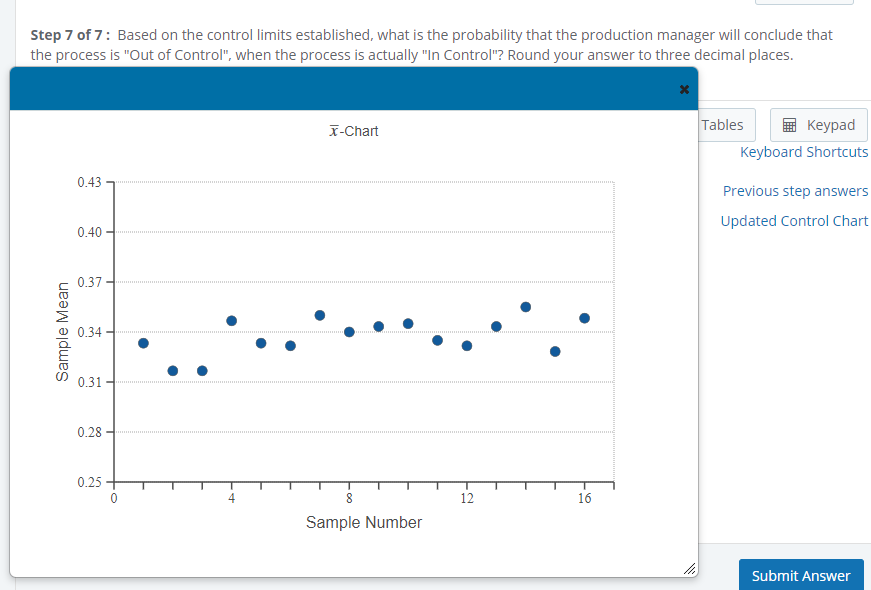Open the Updated Control Chart link

[x=794, y=221]
